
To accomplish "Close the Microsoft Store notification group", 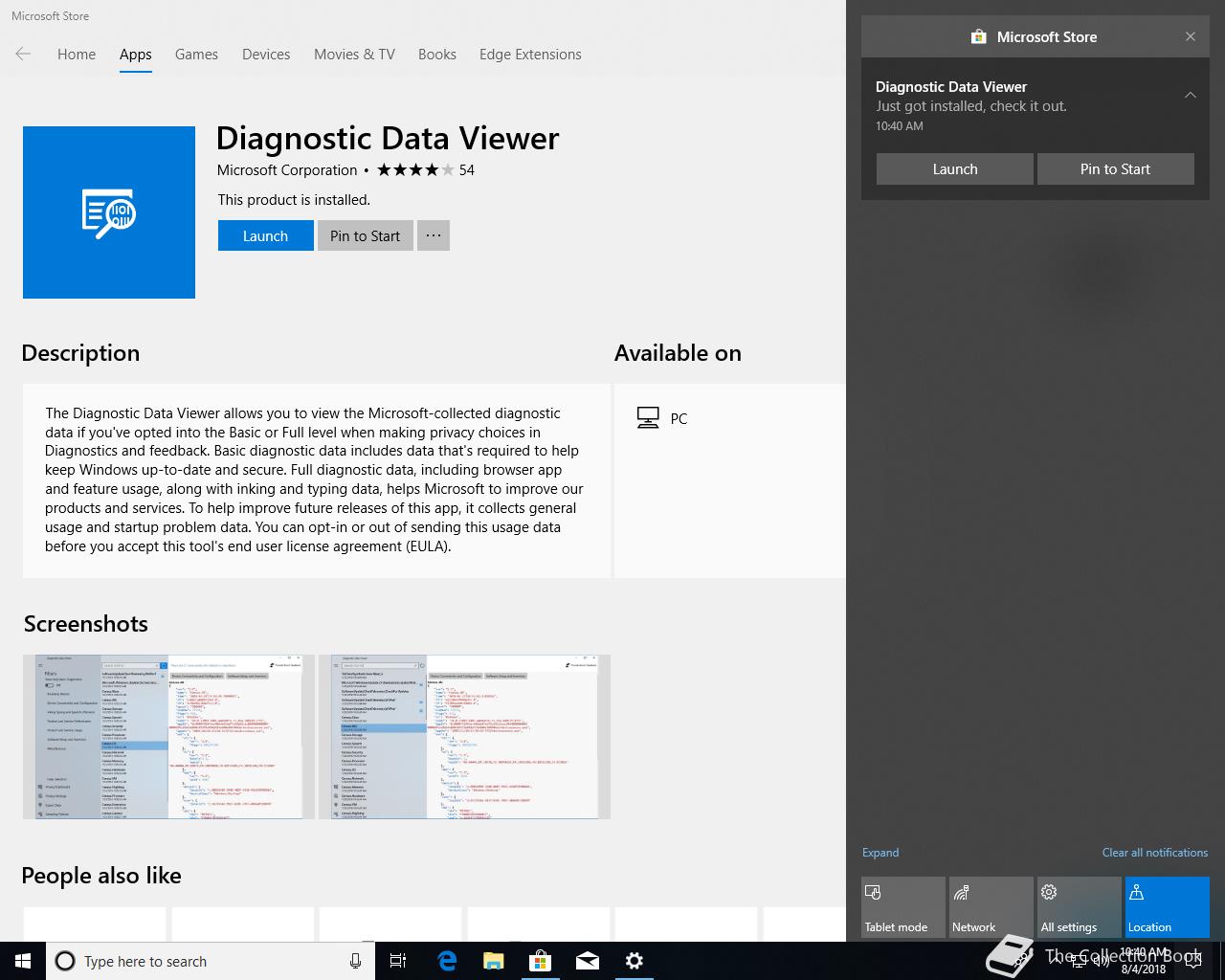I will (1191, 36).
